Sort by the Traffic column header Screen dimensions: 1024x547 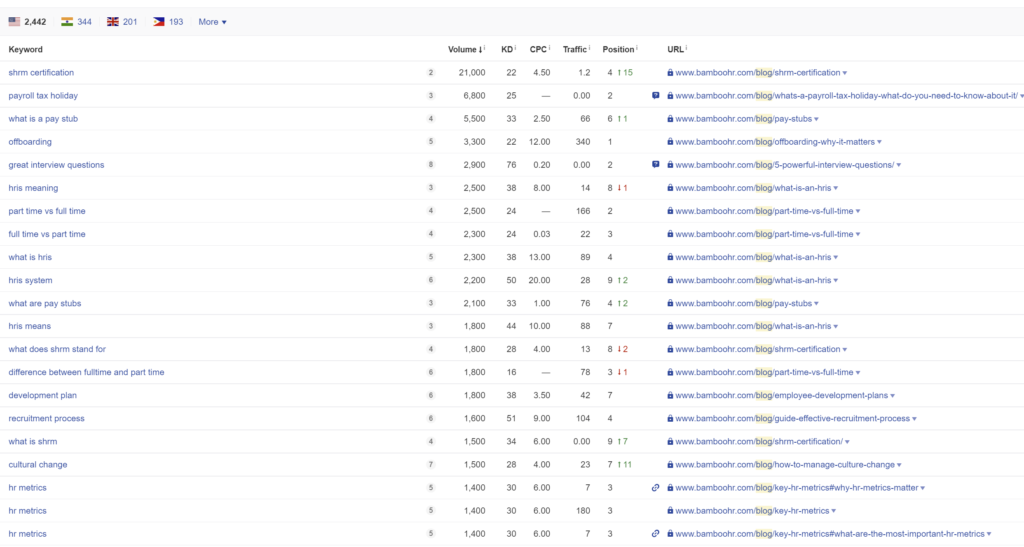(574, 49)
